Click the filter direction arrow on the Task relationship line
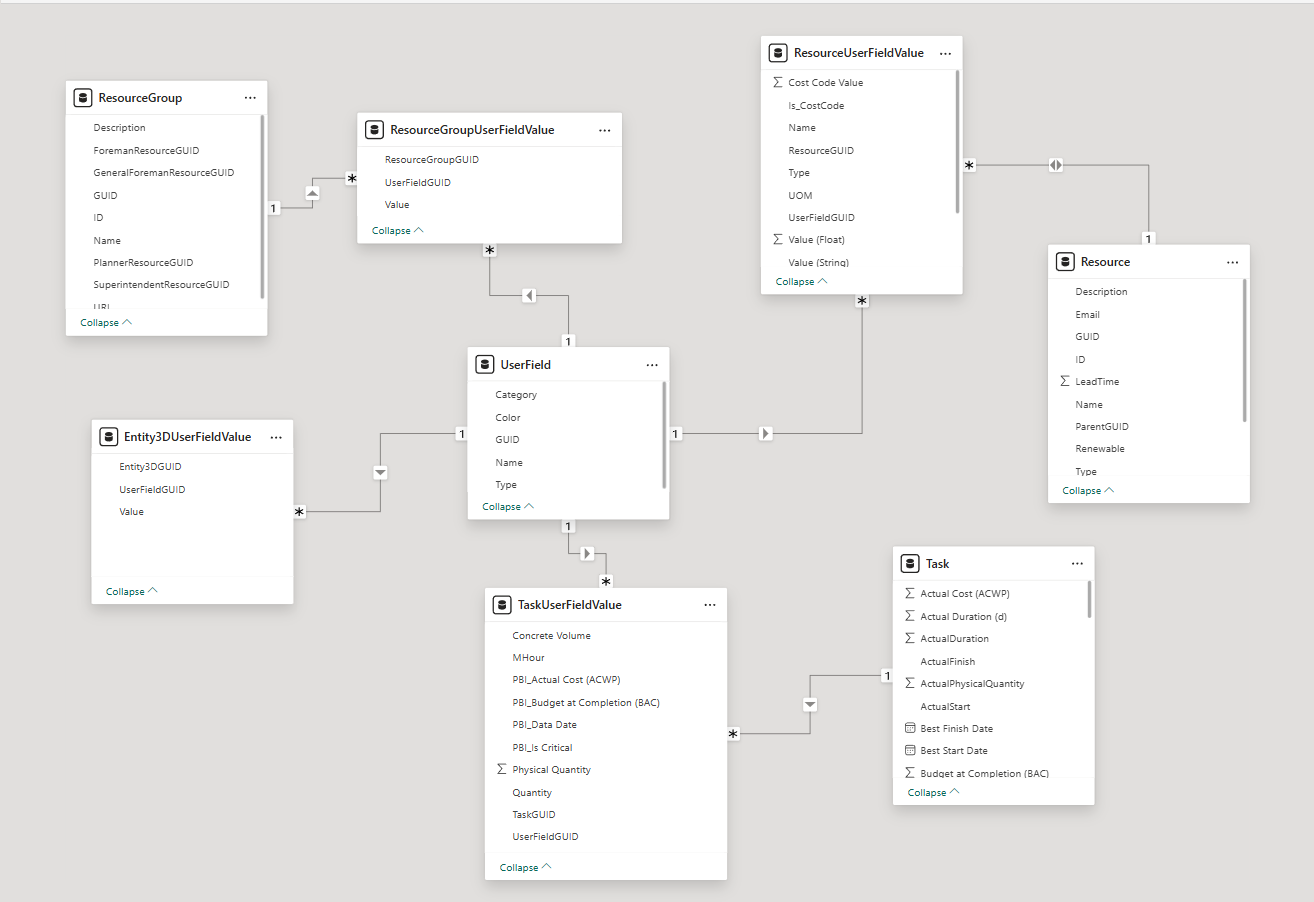This screenshot has width=1314, height=902. click(810, 705)
